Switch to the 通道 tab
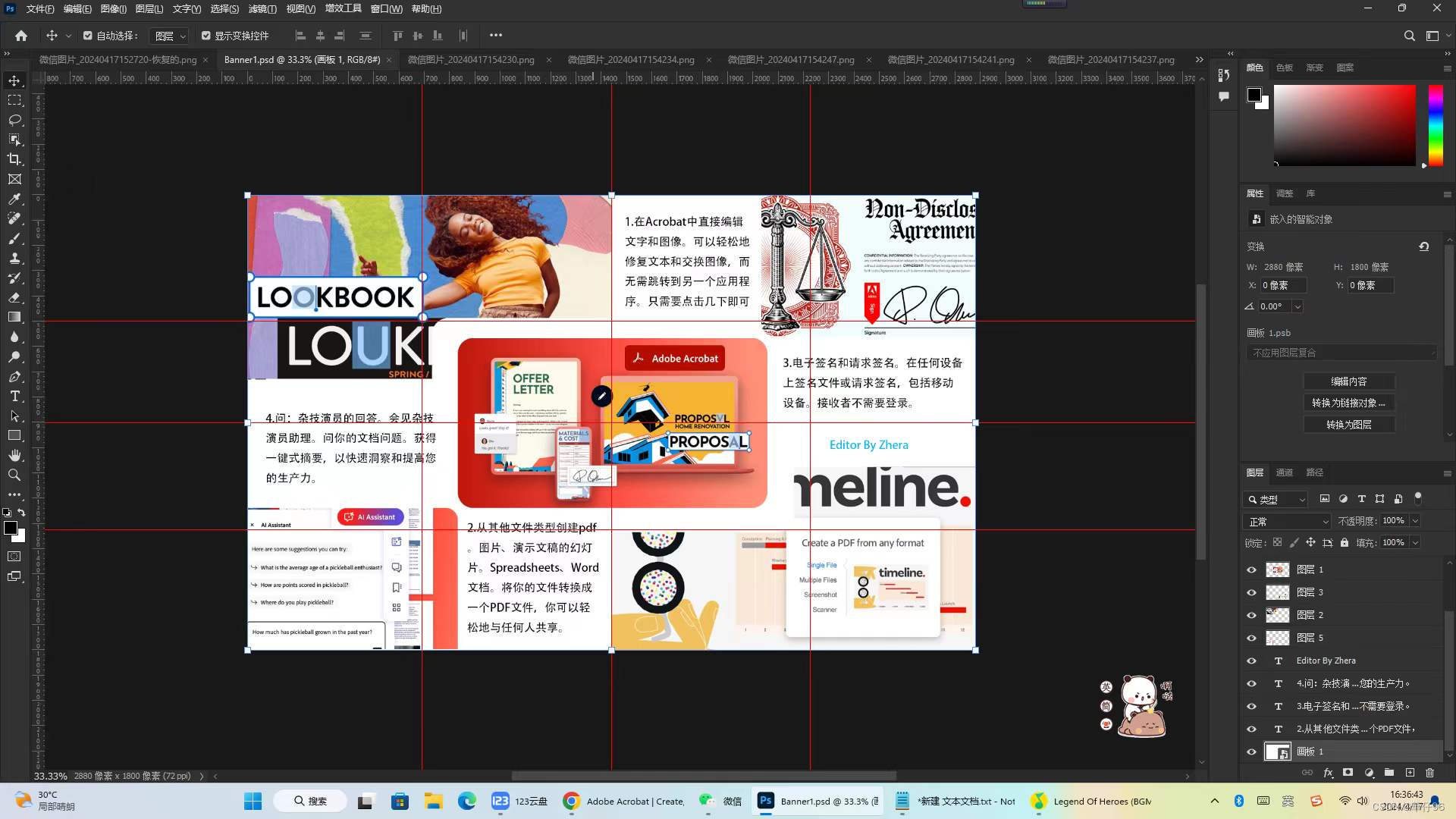Viewport: 1456px width, 819px height. coord(1284,472)
